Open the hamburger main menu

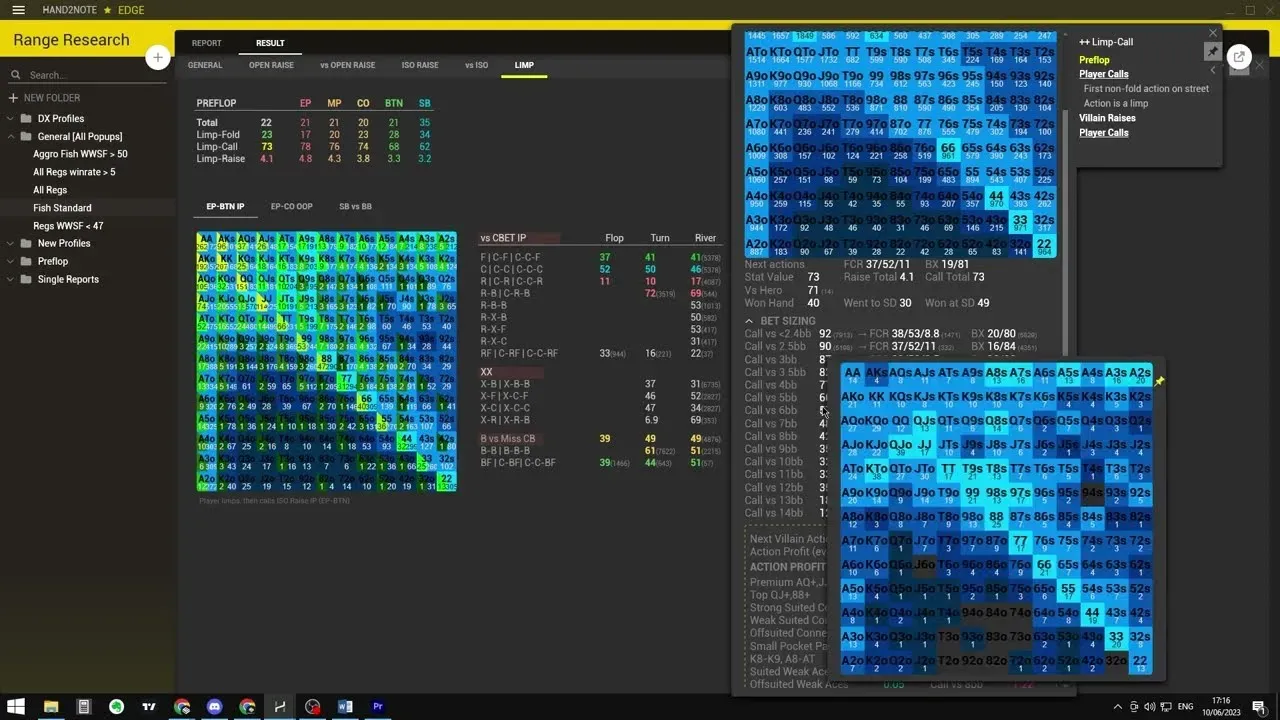[18, 10]
